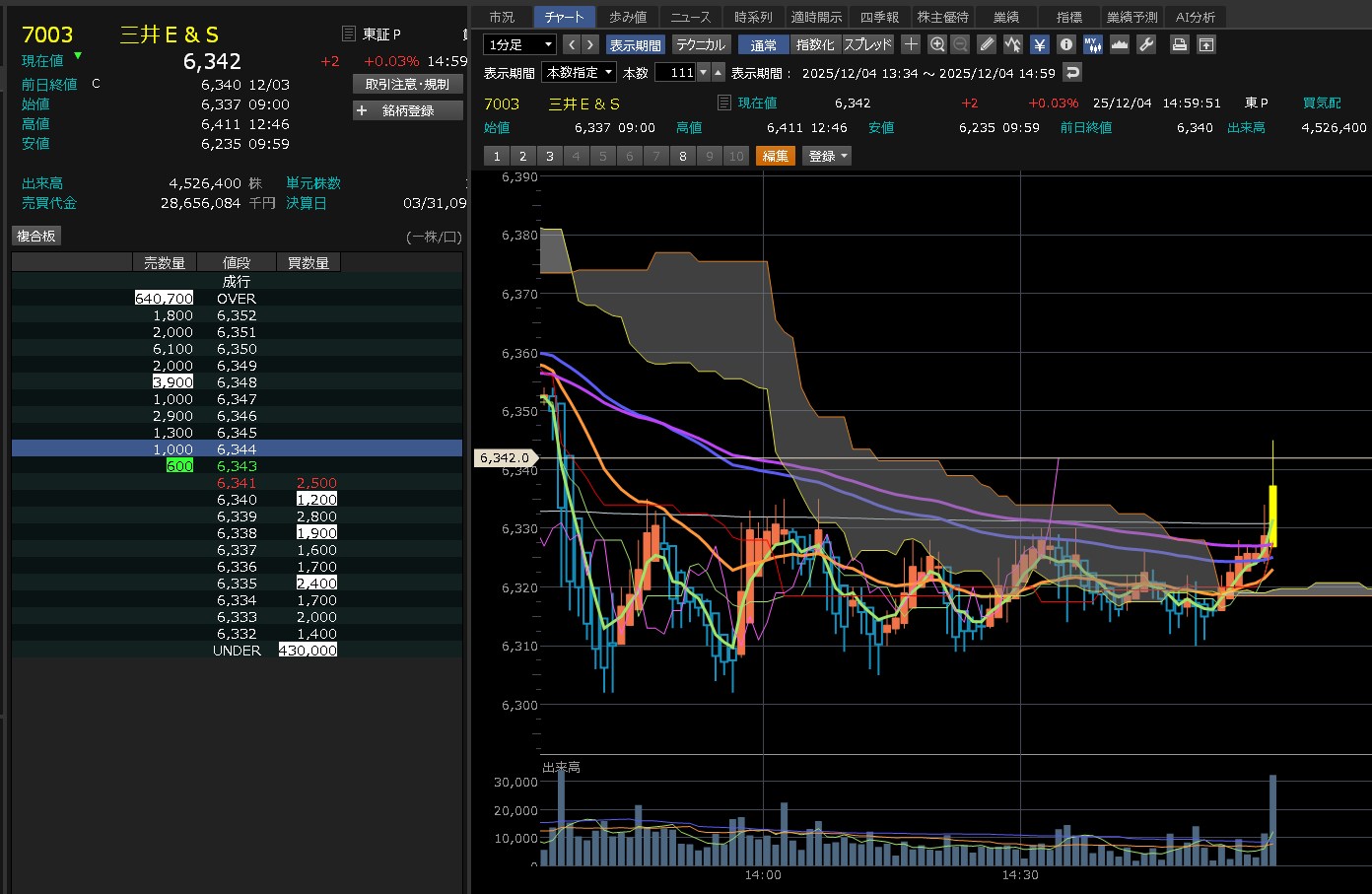Toggle the 指数化 index scale mode
1372x894 pixels.
point(814,44)
